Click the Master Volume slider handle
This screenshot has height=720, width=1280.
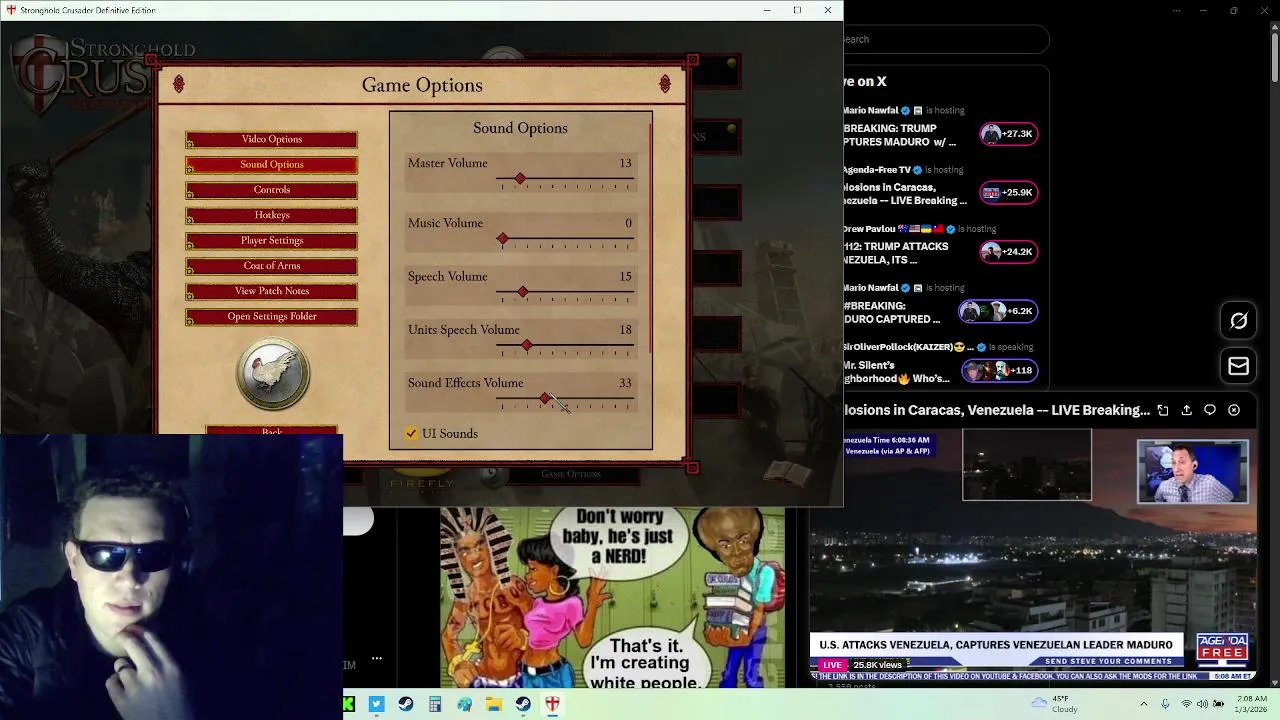click(x=520, y=178)
